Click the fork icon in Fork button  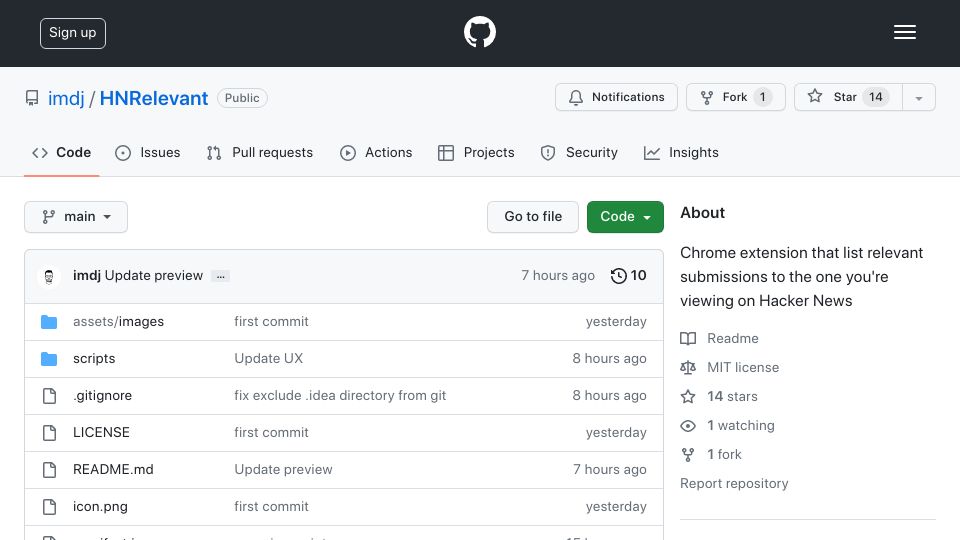[x=707, y=97]
